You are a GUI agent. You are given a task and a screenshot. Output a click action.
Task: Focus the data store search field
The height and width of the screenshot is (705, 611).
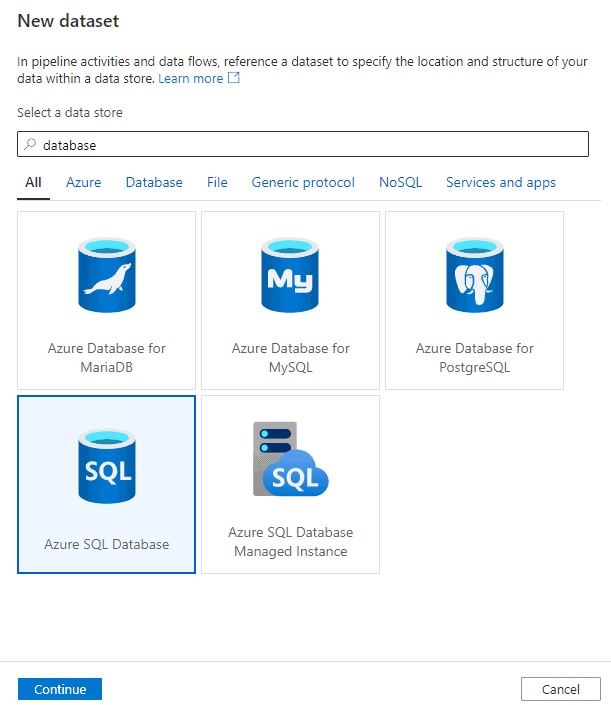[x=303, y=144]
